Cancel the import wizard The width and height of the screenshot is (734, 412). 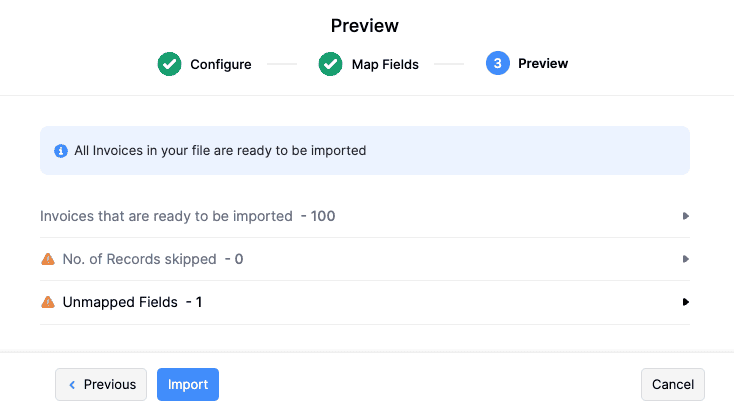[673, 385]
